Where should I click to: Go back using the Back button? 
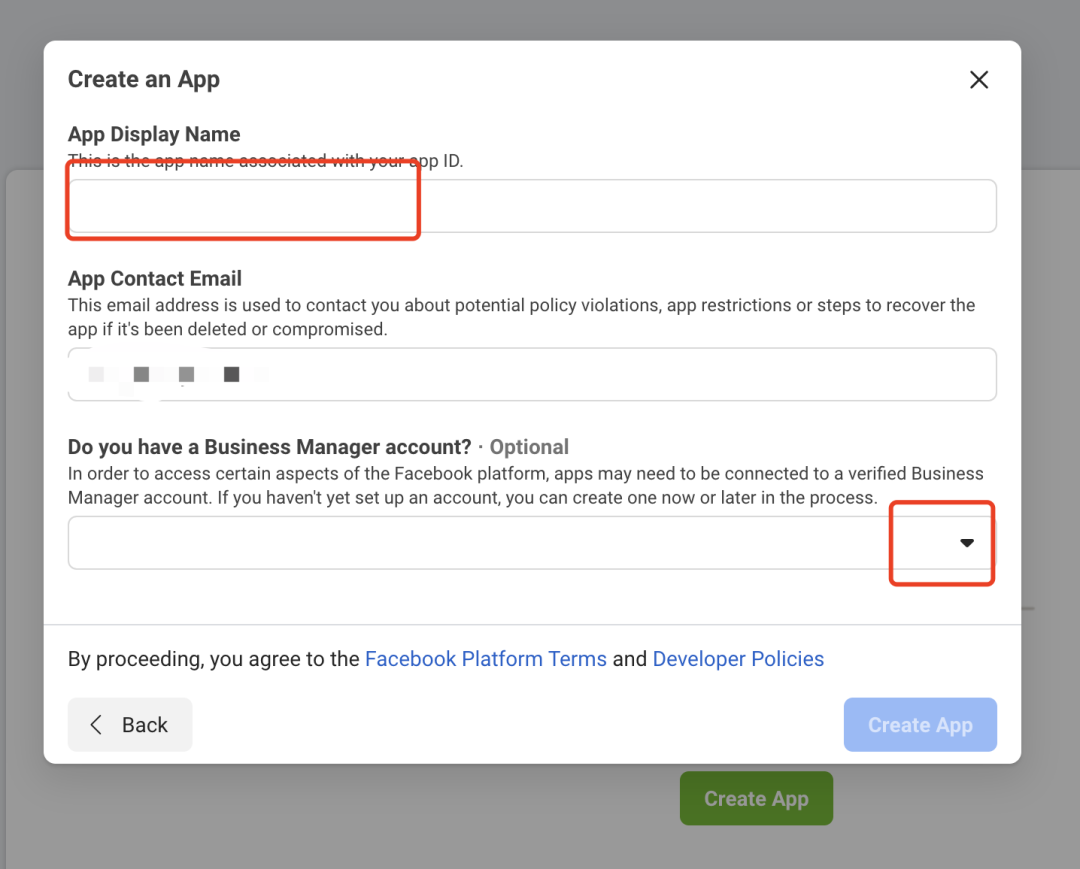(x=130, y=725)
